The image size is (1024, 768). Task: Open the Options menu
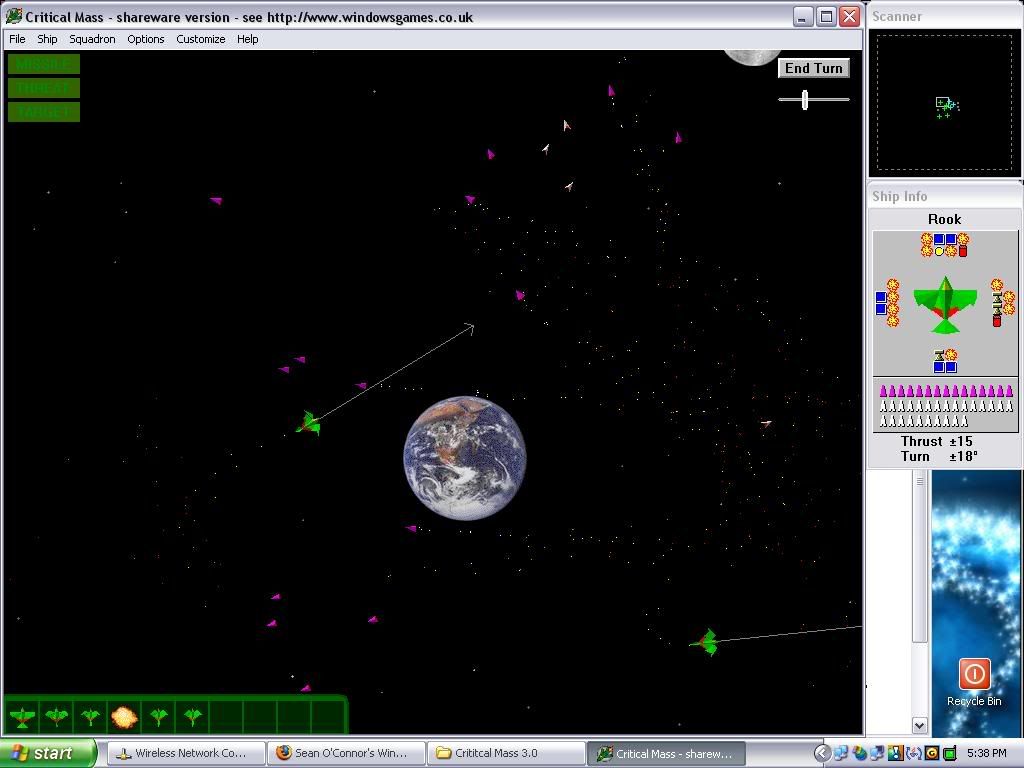[x=146, y=39]
